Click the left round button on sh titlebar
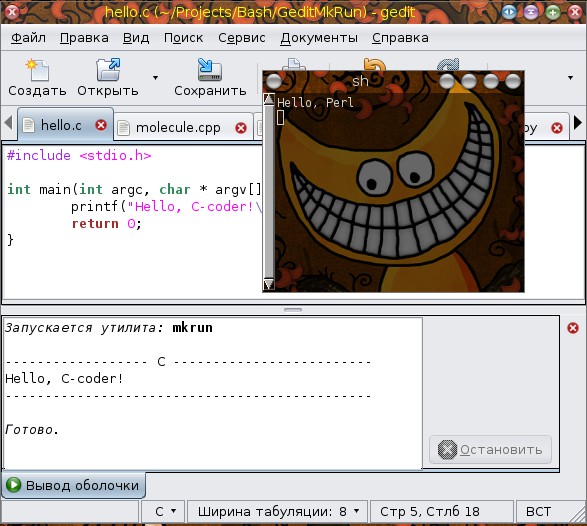This screenshot has width=587, height=526. click(x=274, y=81)
